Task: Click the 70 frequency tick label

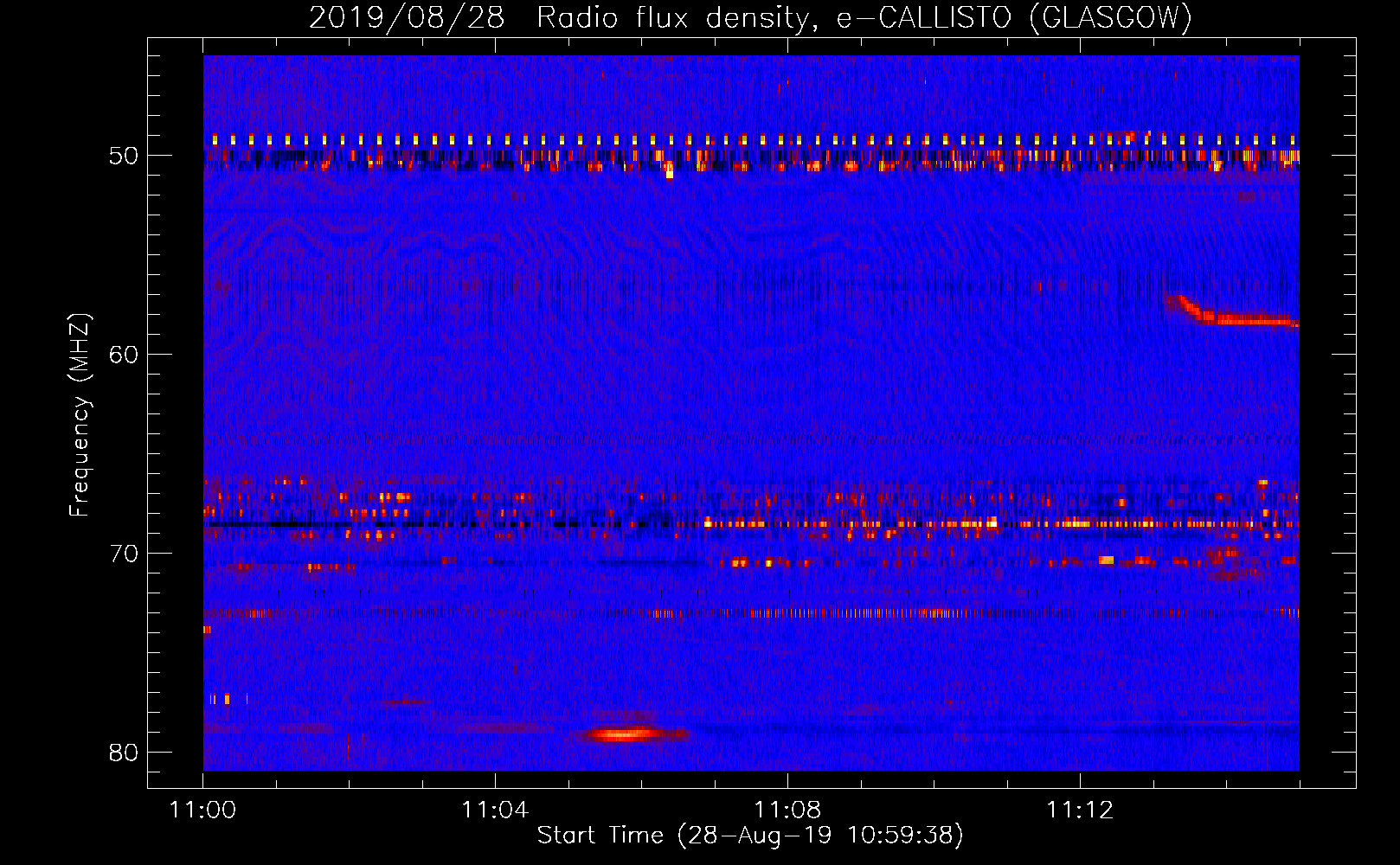Action: pyautogui.click(x=124, y=554)
